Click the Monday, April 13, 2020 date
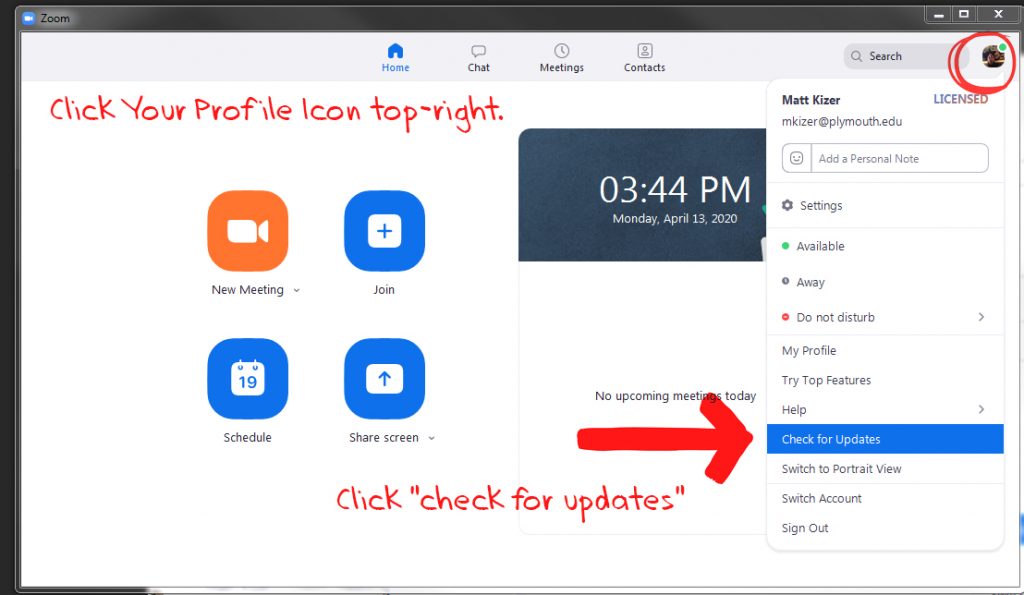1024x595 pixels. [675, 219]
